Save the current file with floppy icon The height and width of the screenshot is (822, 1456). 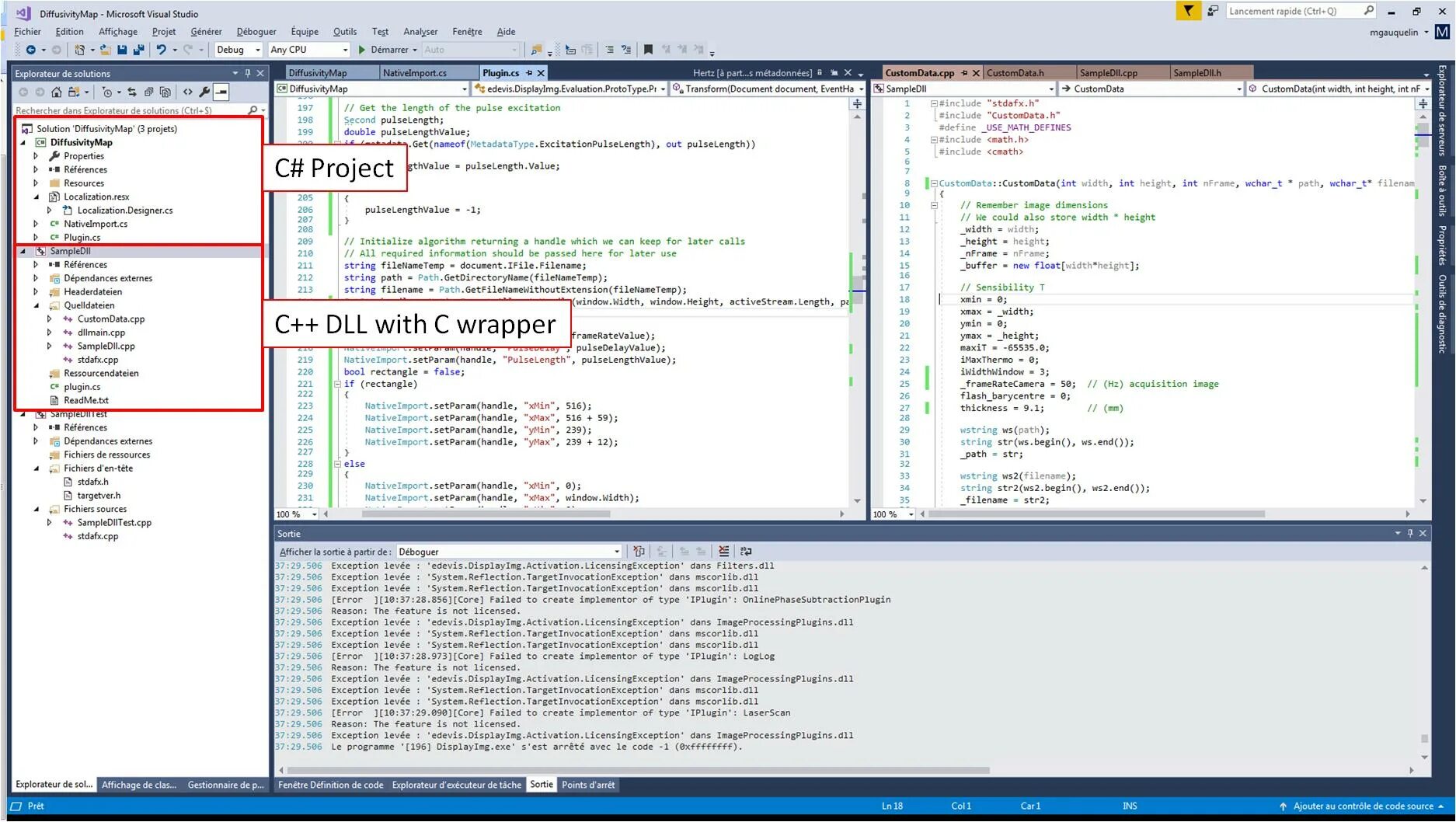[122, 50]
